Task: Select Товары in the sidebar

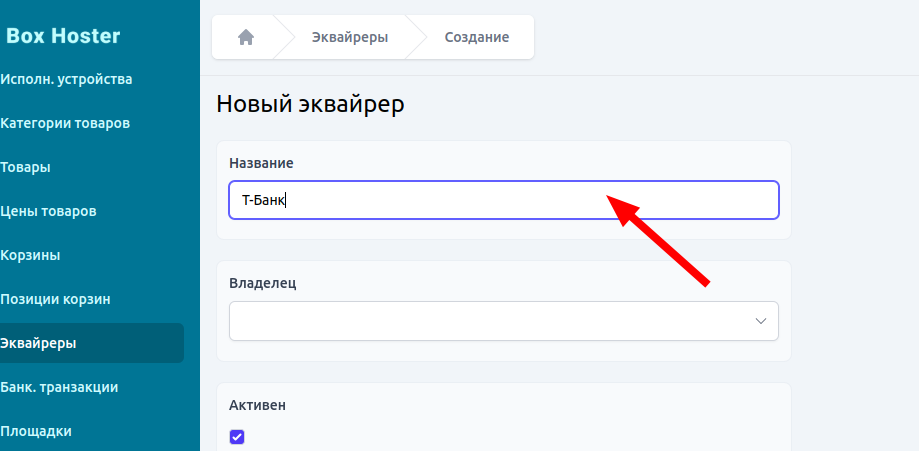Action: click(x=26, y=167)
